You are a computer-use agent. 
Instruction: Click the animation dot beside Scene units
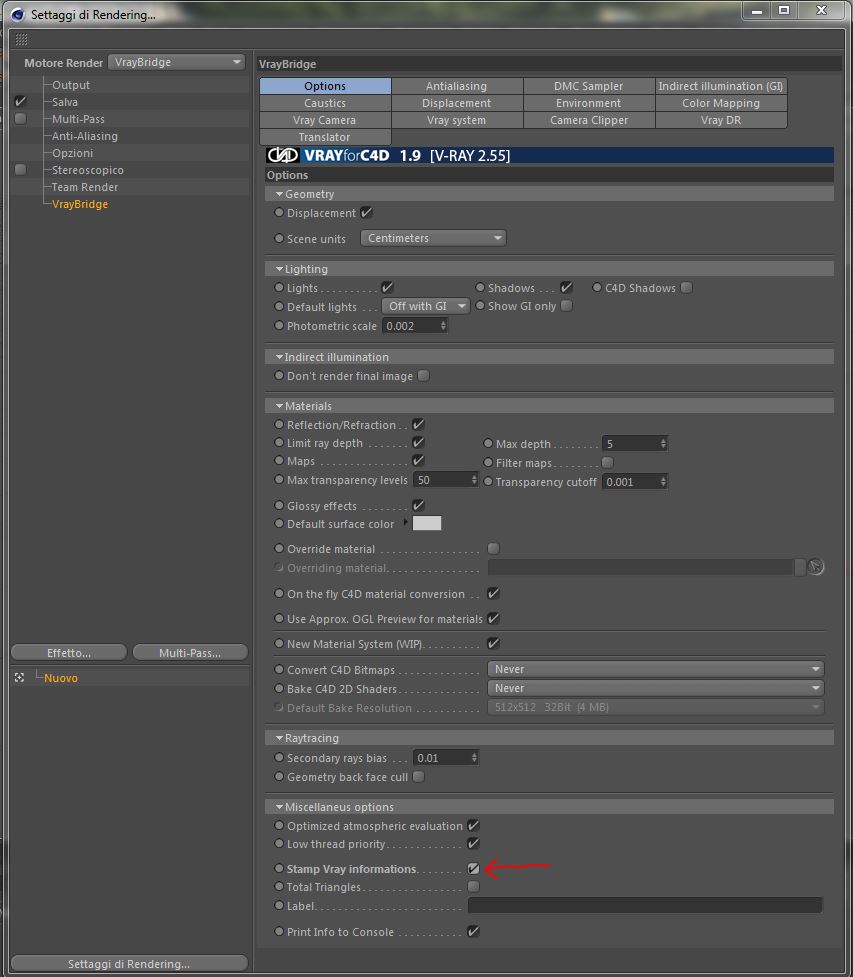[x=279, y=238]
